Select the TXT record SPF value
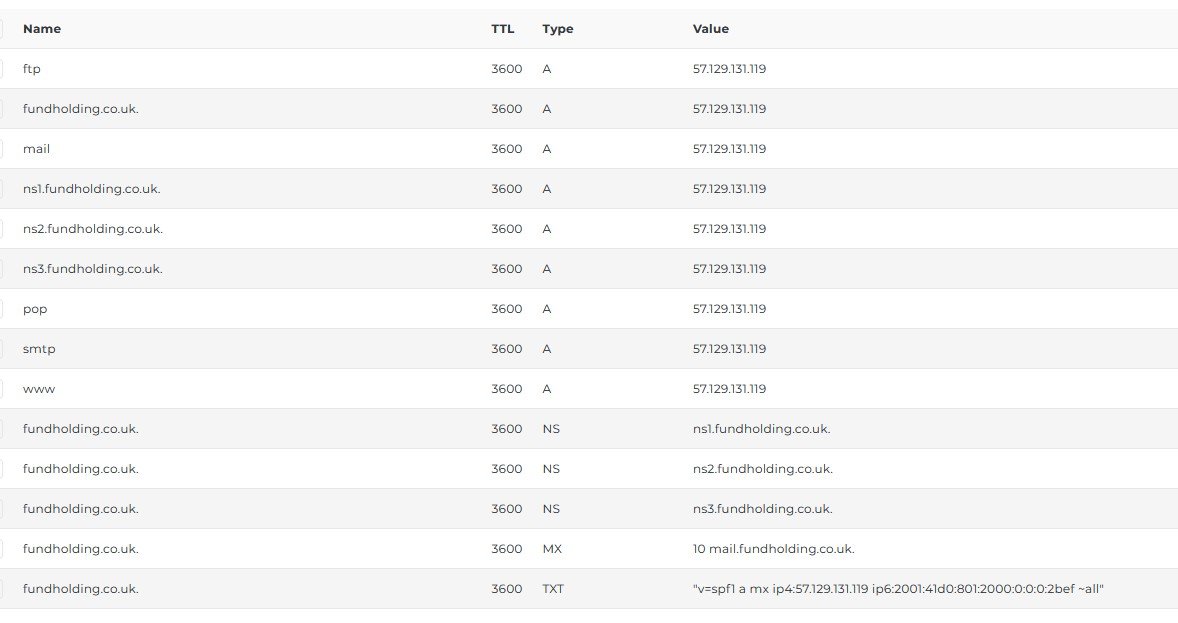This screenshot has height=623, width=1178. (898, 588)
